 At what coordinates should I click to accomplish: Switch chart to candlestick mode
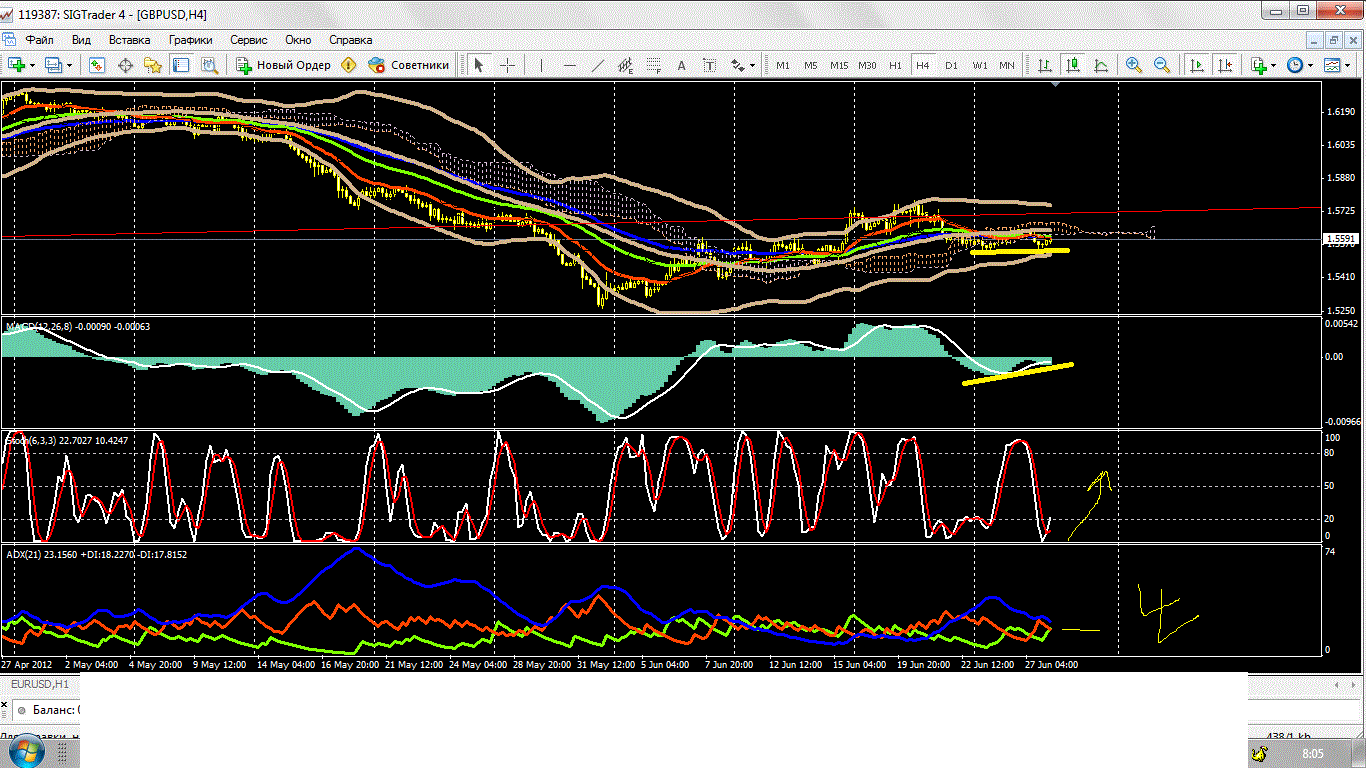pos(1073,65)
